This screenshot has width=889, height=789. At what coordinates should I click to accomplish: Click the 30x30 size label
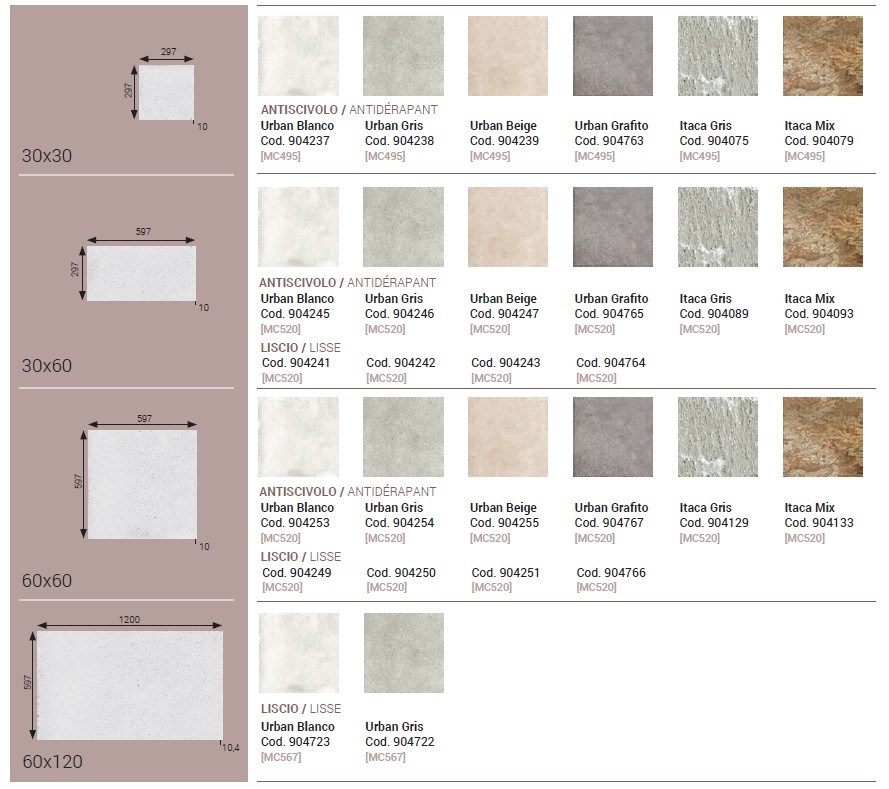pyautogui.click(x=47, y=156)
